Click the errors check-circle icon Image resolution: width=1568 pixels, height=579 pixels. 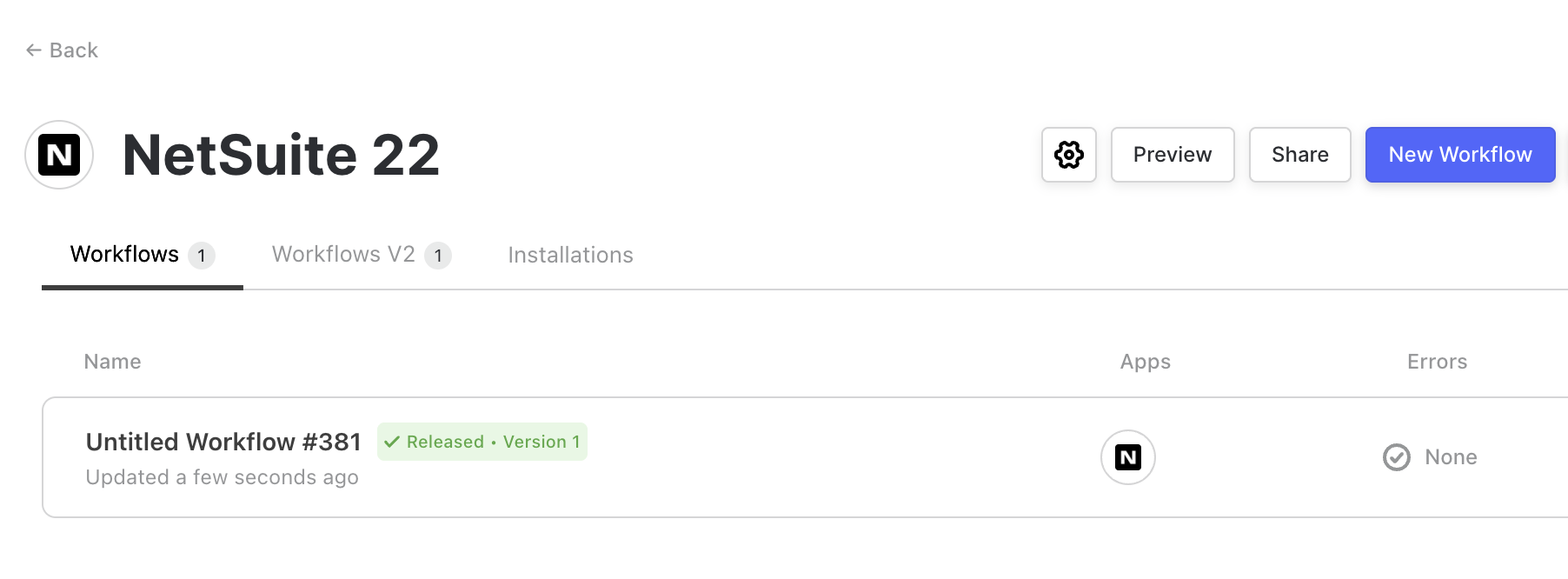(1396, 457)
